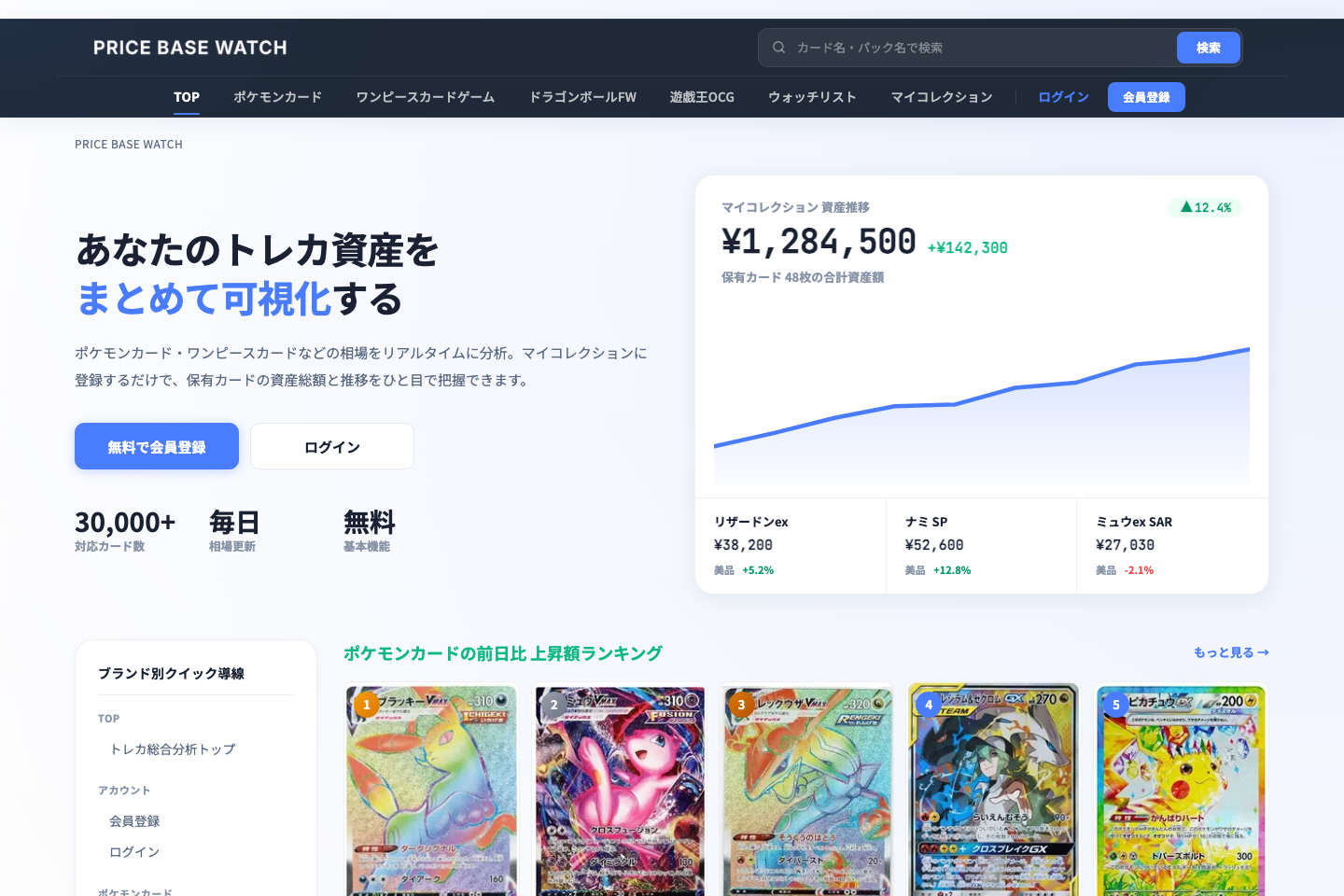Image resolution: width=1344 pixels, height=896 pixels.
Task: Click ログイン in sidebar アカウント section
Action: [134, 852]
